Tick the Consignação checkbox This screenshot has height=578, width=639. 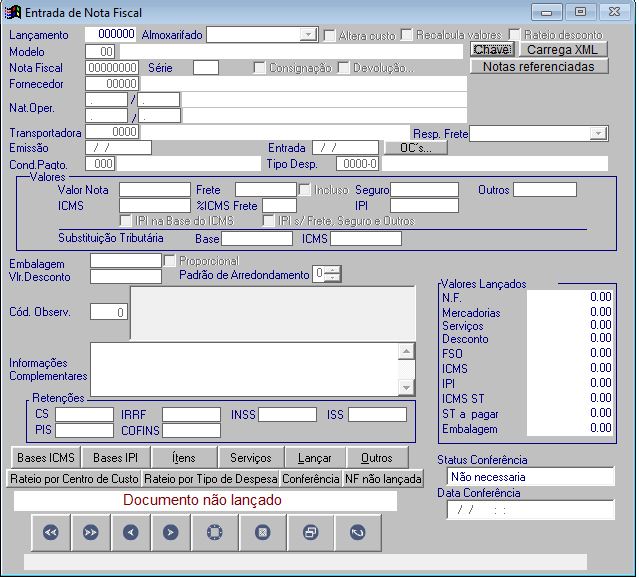[x=259, y=68]
